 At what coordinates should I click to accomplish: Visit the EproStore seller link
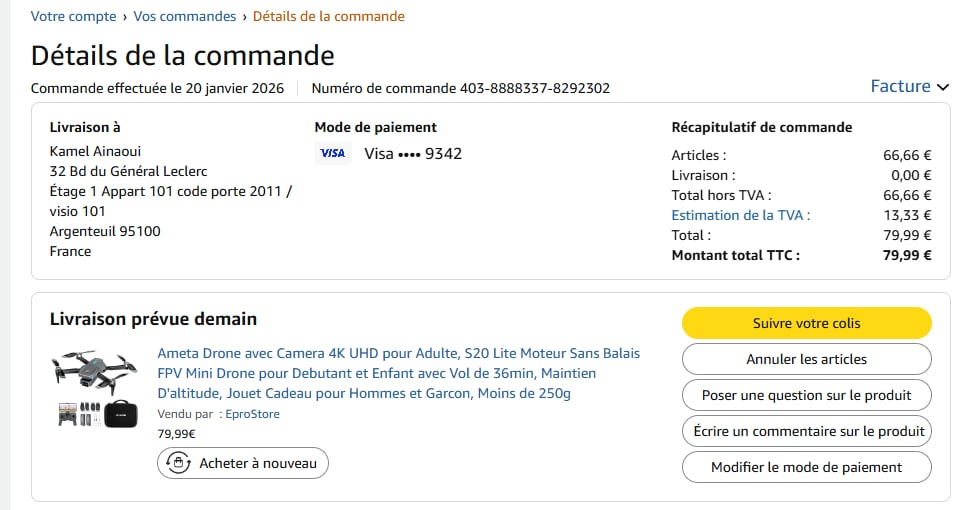click(x=252, y=414)
